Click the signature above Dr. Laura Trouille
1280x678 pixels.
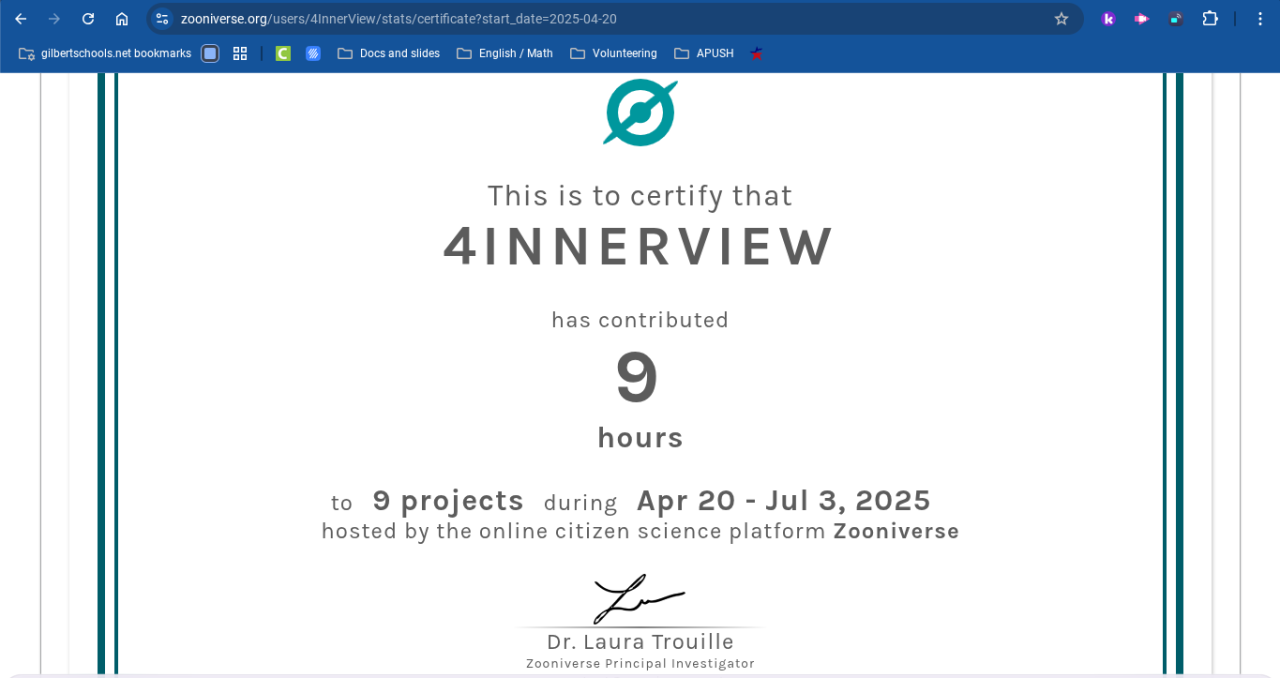640,599
